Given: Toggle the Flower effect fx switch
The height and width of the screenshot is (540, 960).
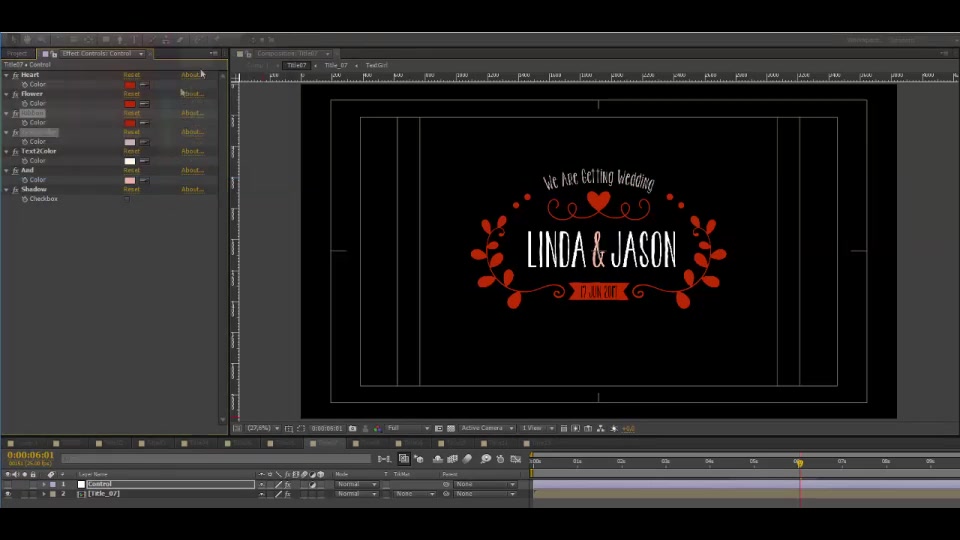Looking at the screenshot, I should coord(15,94).
